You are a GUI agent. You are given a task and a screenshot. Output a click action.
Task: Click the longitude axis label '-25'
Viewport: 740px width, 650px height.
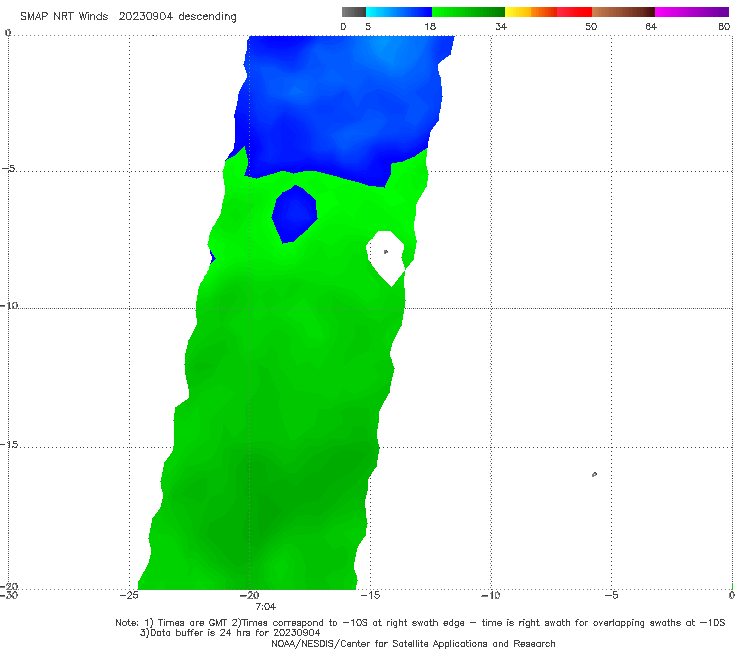129,595
